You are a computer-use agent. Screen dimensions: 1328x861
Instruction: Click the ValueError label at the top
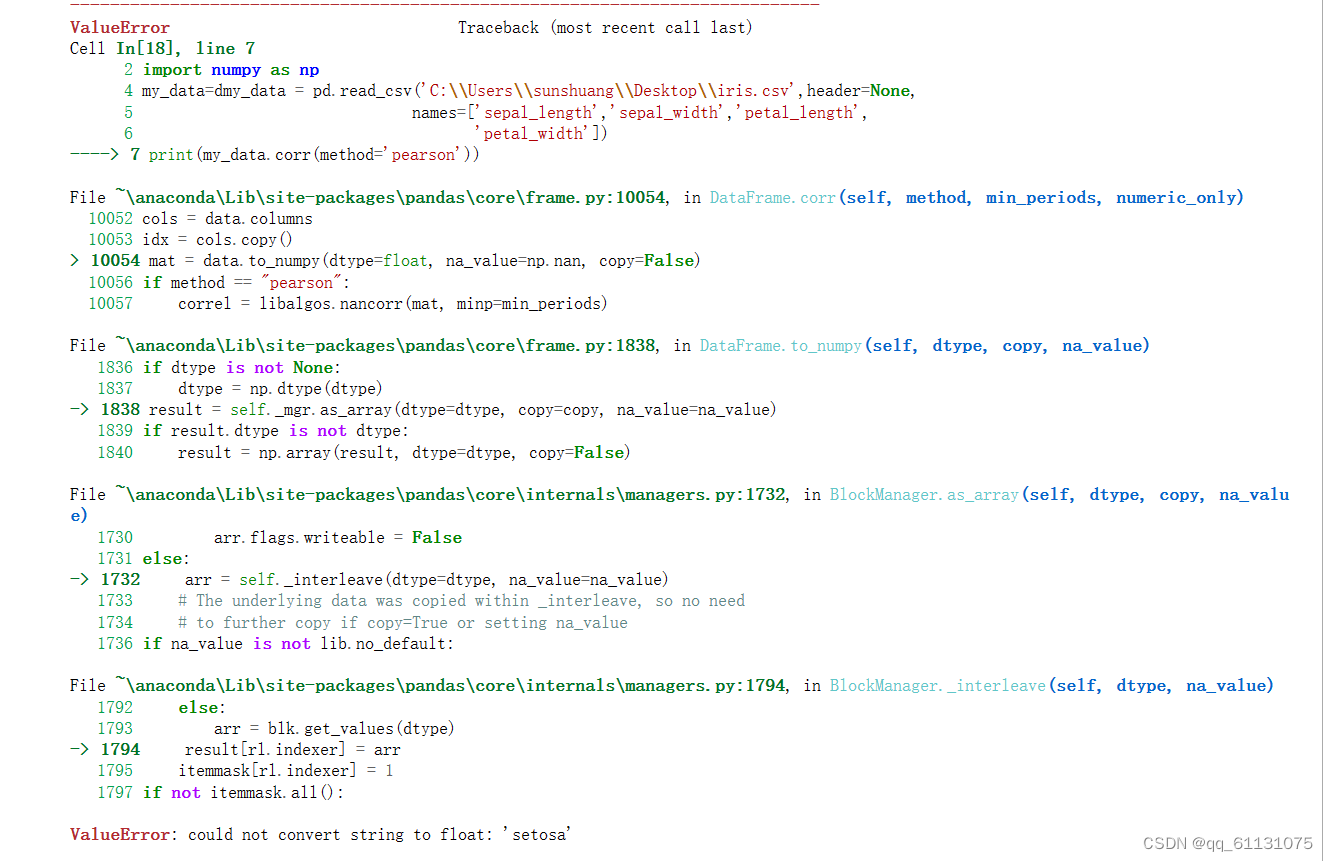click(x=118, y=27)
